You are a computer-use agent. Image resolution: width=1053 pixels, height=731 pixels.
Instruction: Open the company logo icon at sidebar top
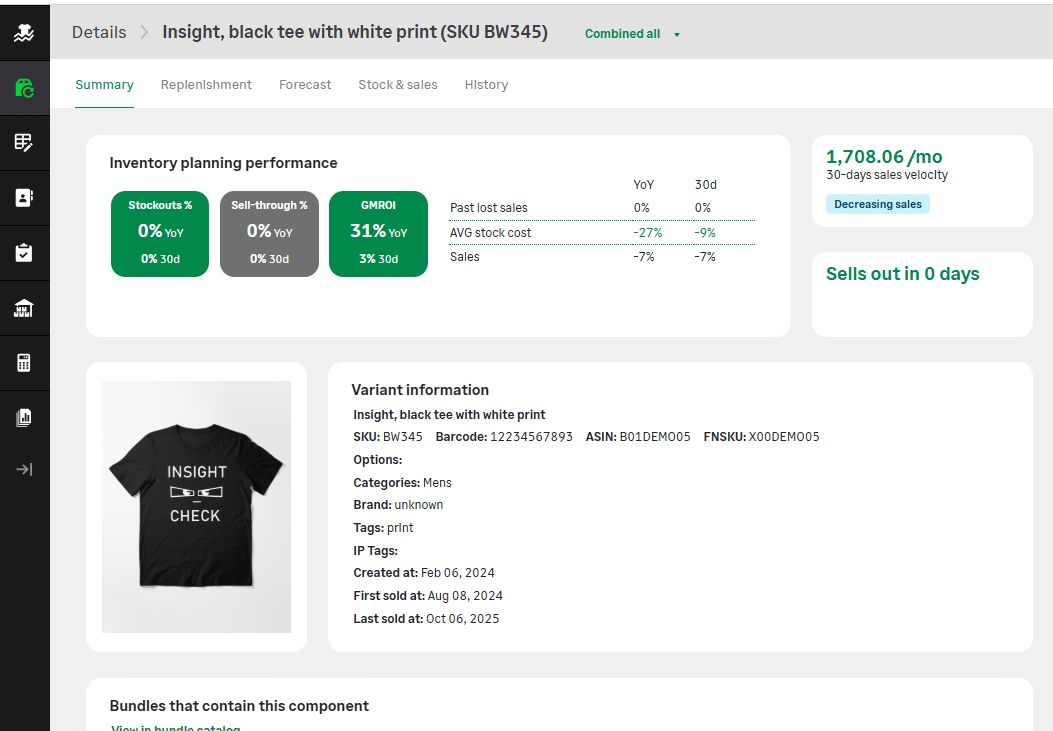pos(24,32)
